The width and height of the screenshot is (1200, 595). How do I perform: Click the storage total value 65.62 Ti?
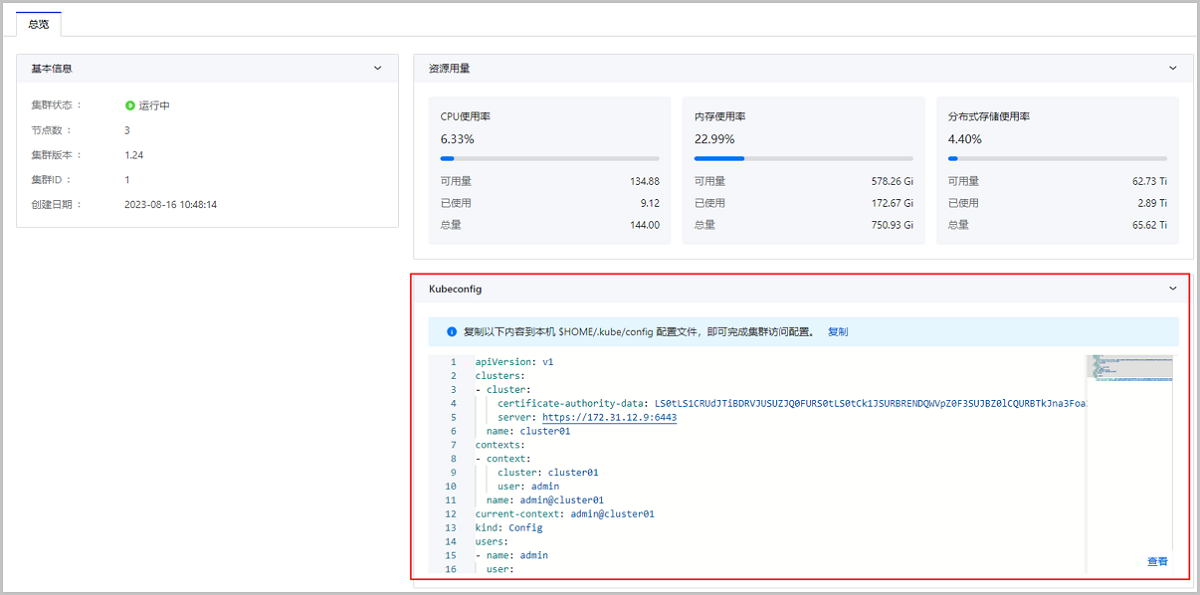point(1149,225)
